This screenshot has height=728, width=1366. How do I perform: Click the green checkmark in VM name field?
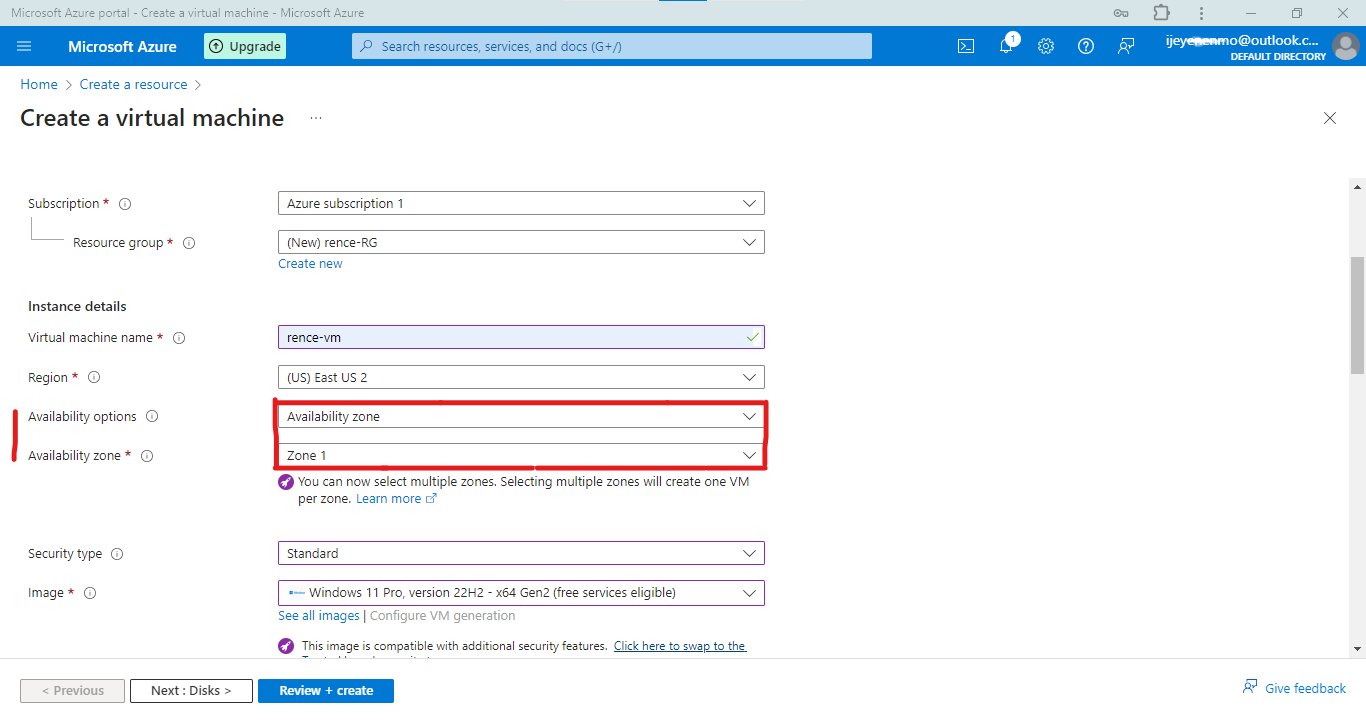click(752, 337)
